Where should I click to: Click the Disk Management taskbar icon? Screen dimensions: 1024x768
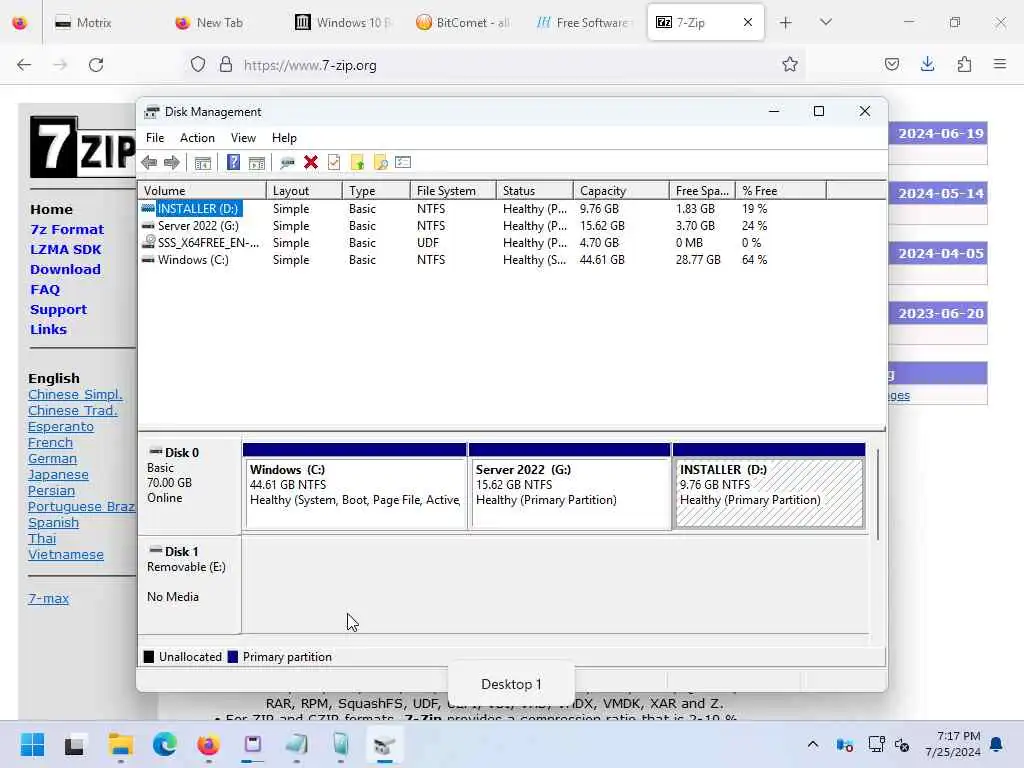point(384,744)
